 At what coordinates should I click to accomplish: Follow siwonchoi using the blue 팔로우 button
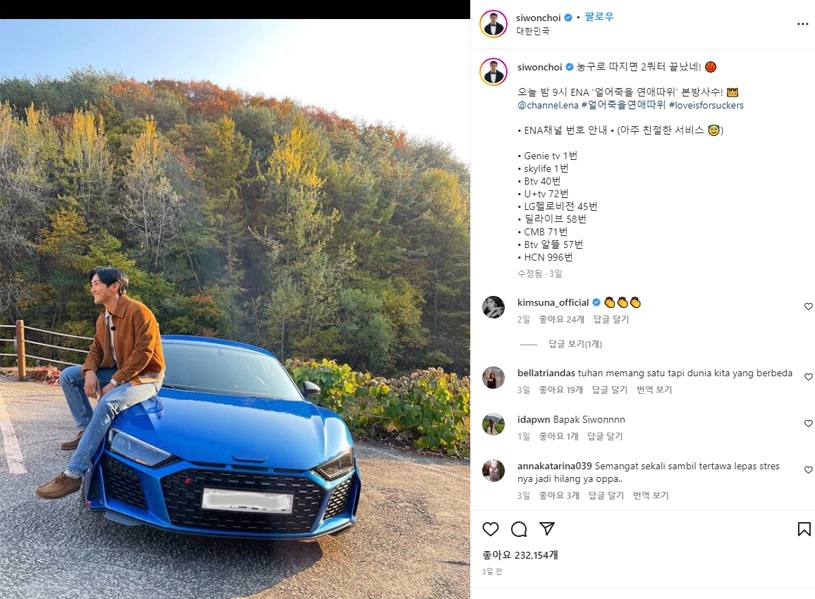pos(599,17)
